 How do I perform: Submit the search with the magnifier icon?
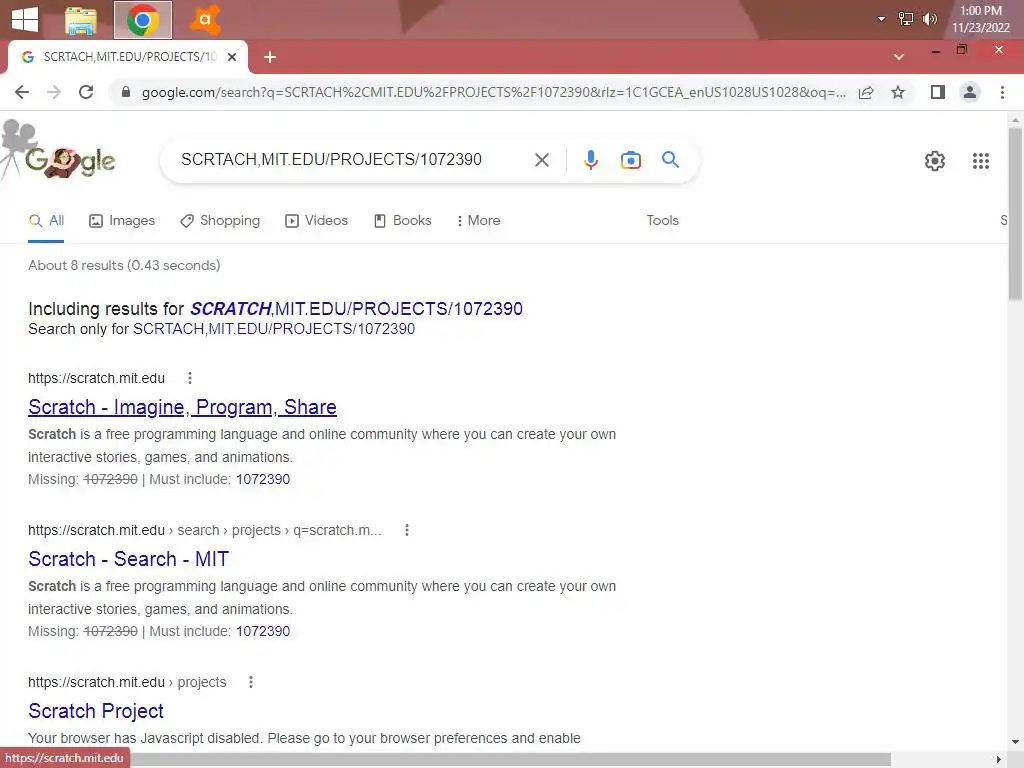pyautogui.click(x=670, y=159)
